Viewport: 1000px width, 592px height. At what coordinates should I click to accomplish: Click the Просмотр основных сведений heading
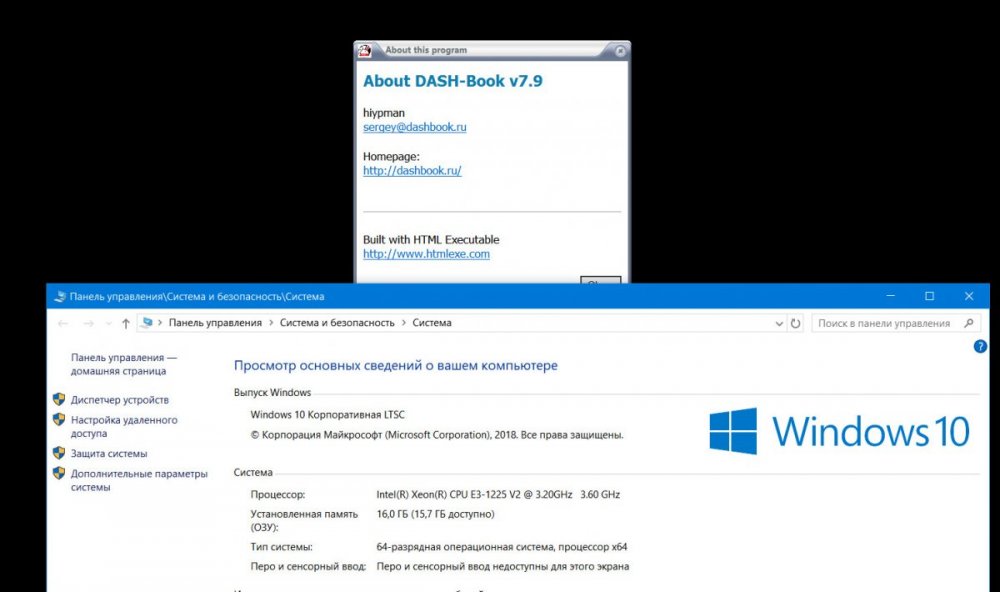[x=395, y=366]
